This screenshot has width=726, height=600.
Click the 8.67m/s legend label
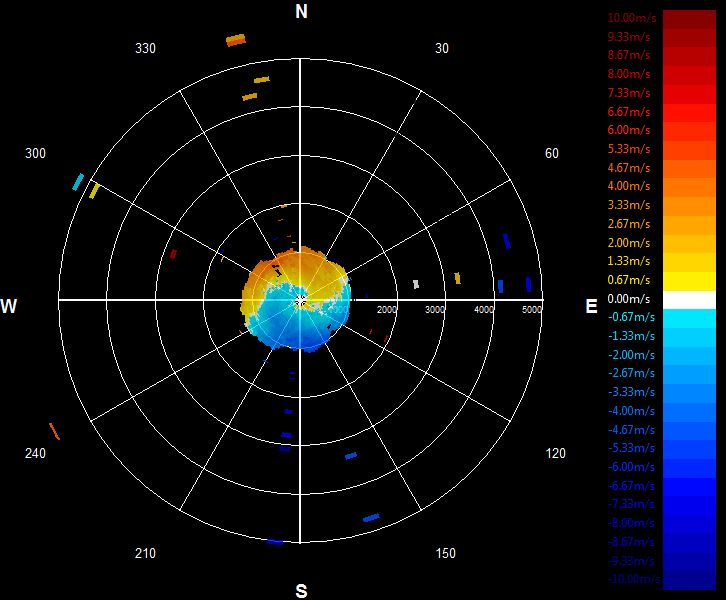[629, 55]
